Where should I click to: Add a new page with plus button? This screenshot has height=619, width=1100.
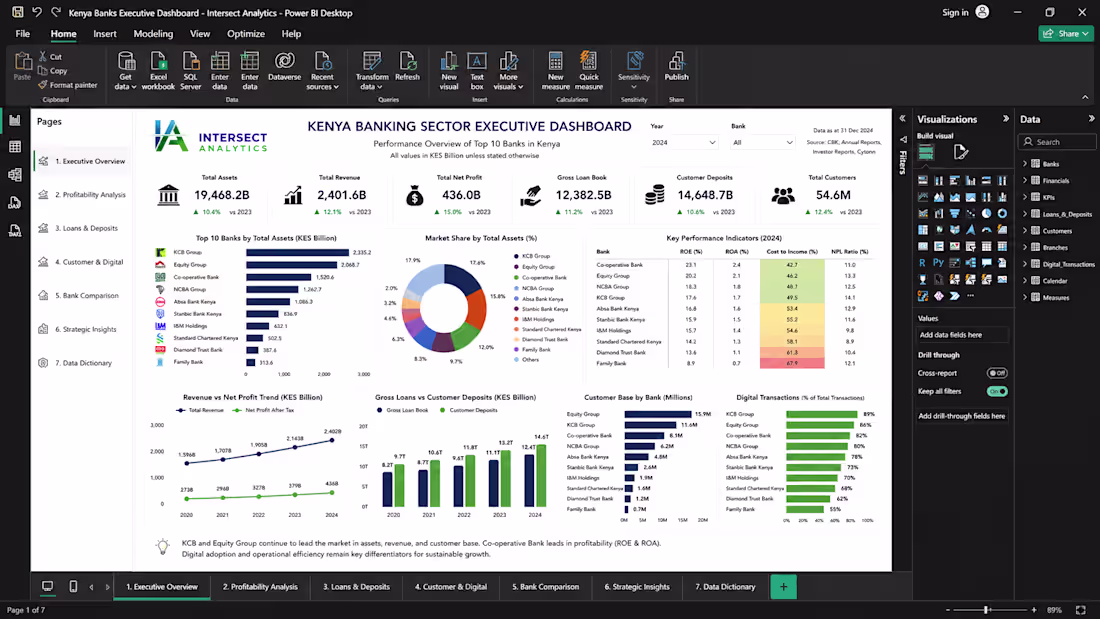(x=783, y=587)
